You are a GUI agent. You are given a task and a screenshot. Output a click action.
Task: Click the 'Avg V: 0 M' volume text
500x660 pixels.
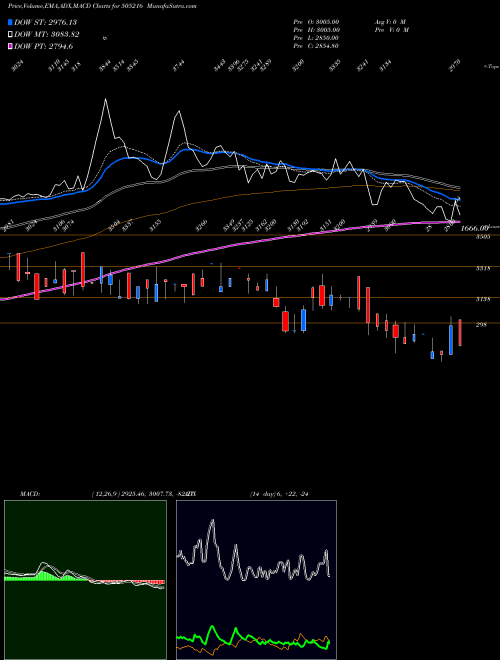[x=390, y=21]
